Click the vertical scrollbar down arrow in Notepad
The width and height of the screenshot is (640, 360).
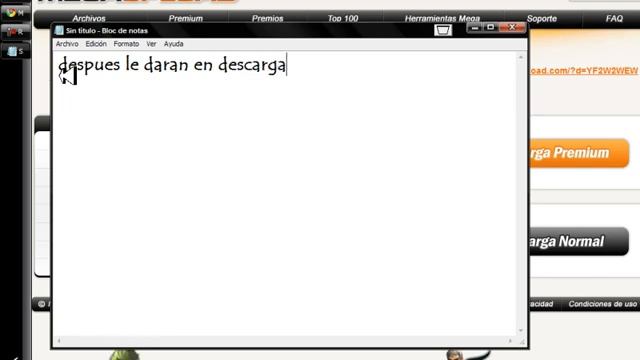(521, 331)
